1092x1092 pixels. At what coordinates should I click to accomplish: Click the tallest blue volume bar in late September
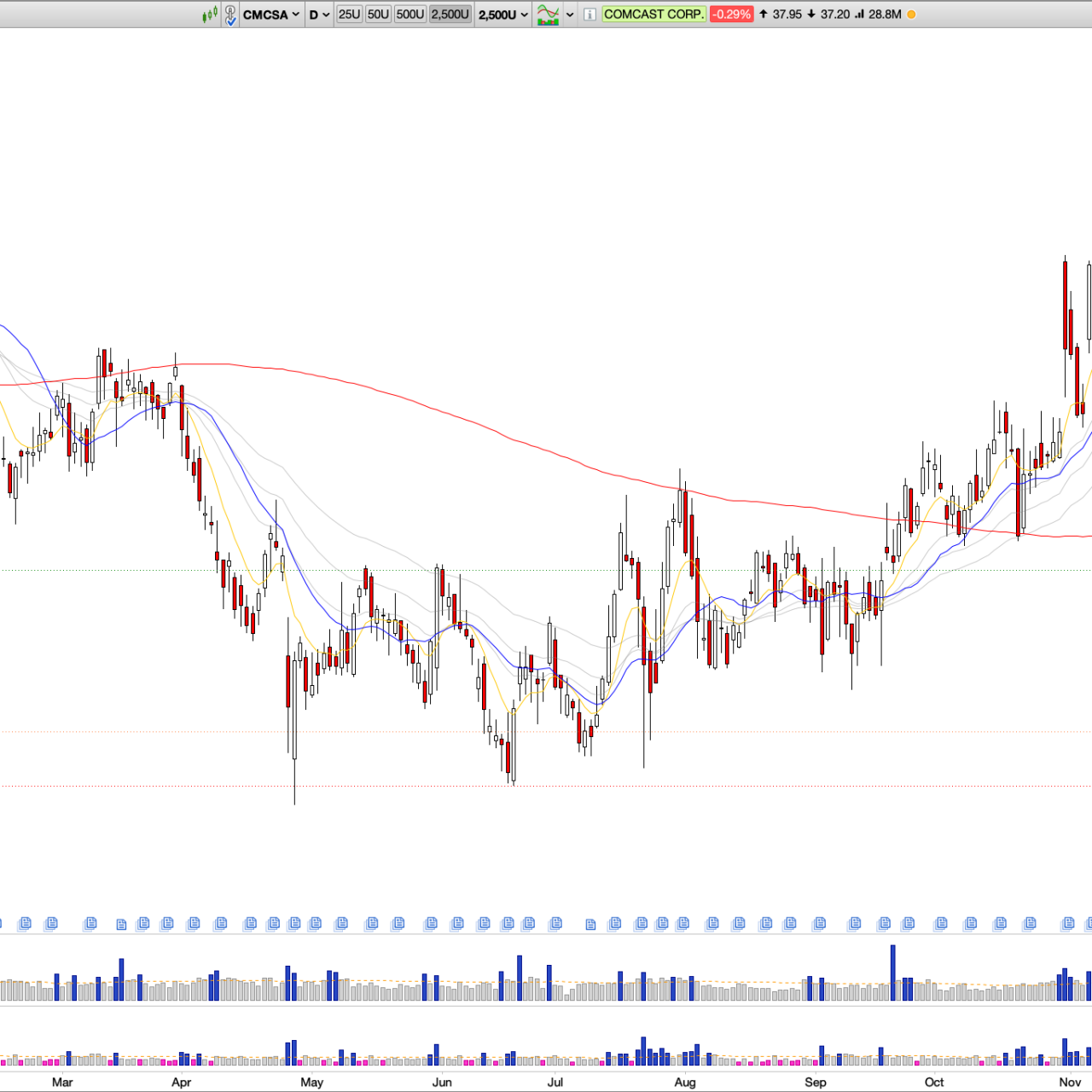[x=893, y=973]
